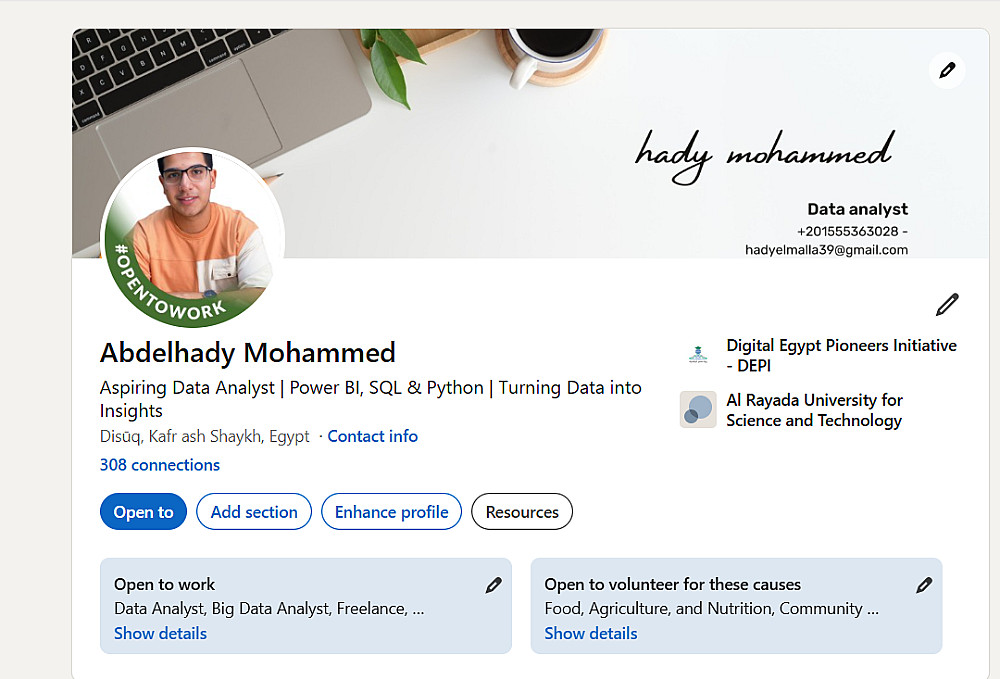The image size is (1000, 679).
Task: Click the Al Rayada University logo icon
Action: (698, 409)
